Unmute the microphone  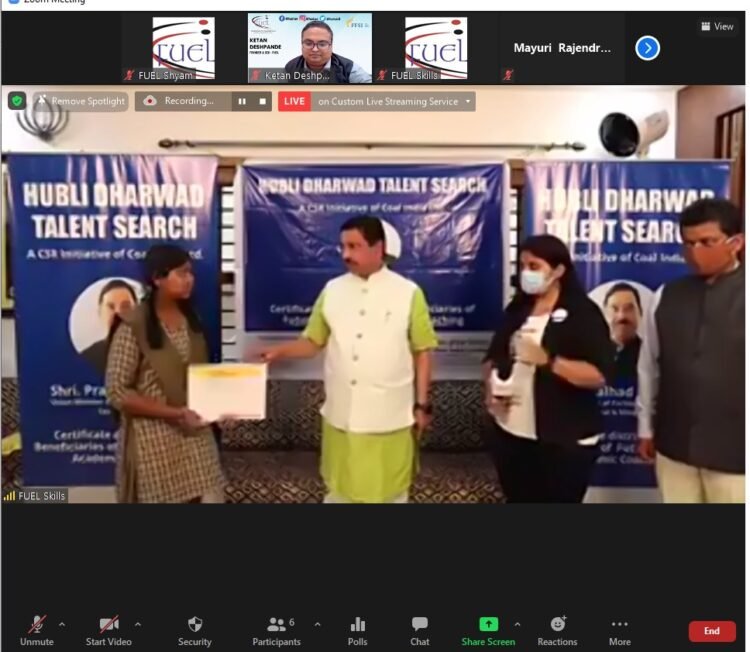click(37, 631)
